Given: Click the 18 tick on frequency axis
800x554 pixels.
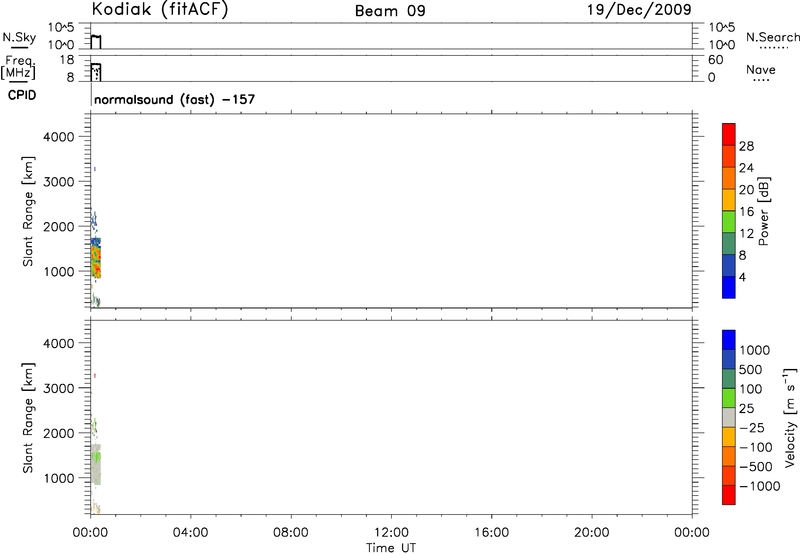Looking at the screenshot, I should pos(67,60).
